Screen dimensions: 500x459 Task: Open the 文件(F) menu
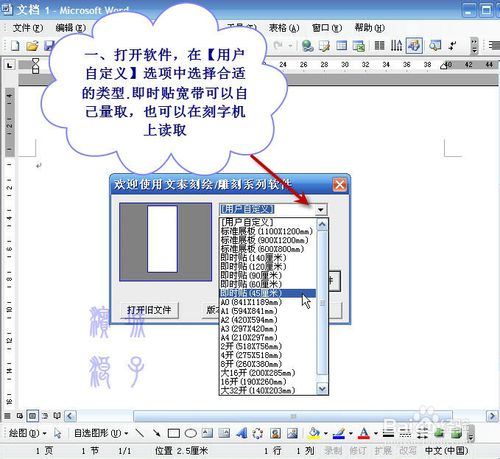(x=28, y=28)
